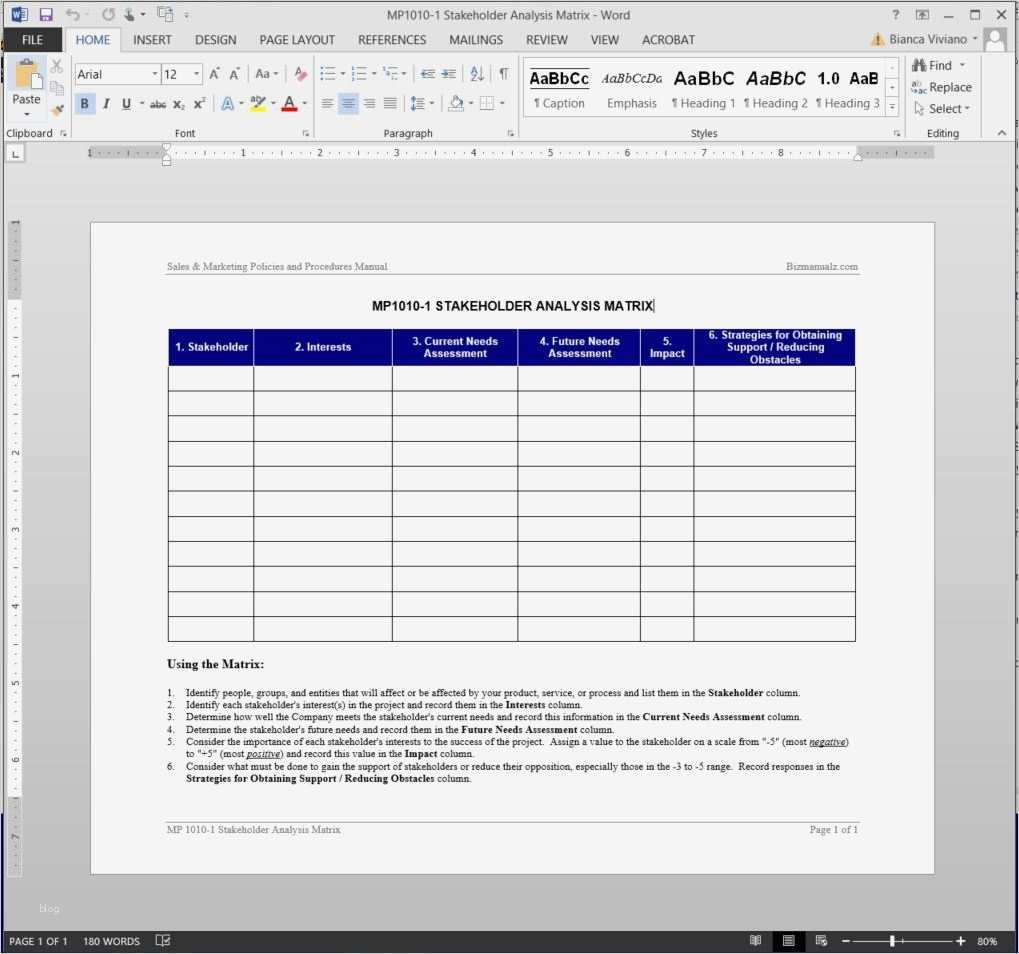Click the Save icon in quick access toolbar
The height and width of the screenshot is (954, 1019).
tap(45, 14)
